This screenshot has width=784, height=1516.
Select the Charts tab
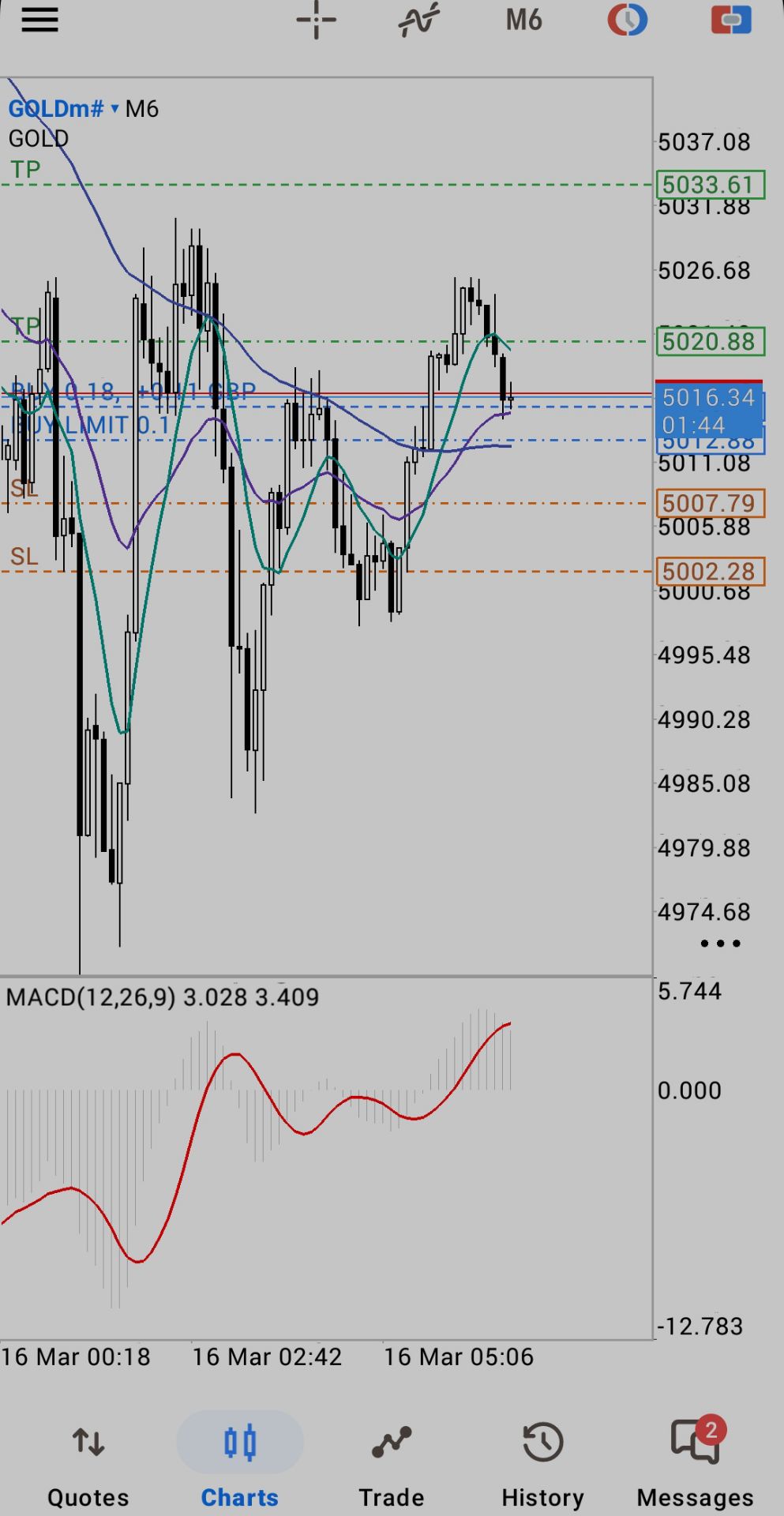(239, 1465)
